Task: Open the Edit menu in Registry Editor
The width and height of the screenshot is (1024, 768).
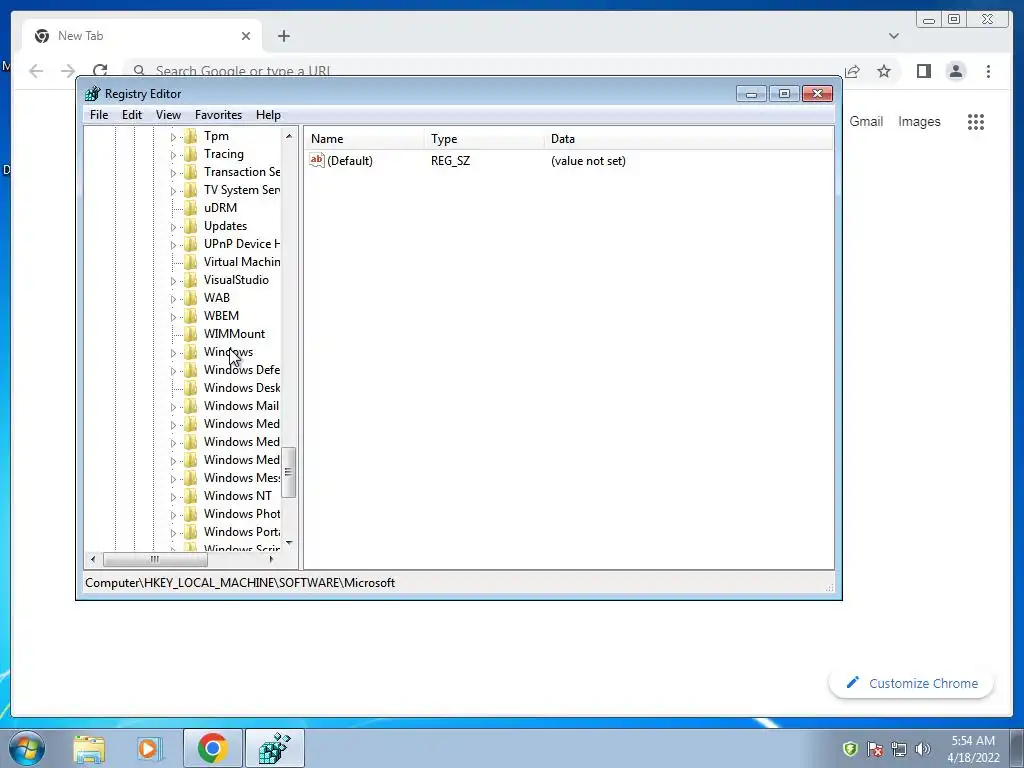Action: tap(132, 115)
